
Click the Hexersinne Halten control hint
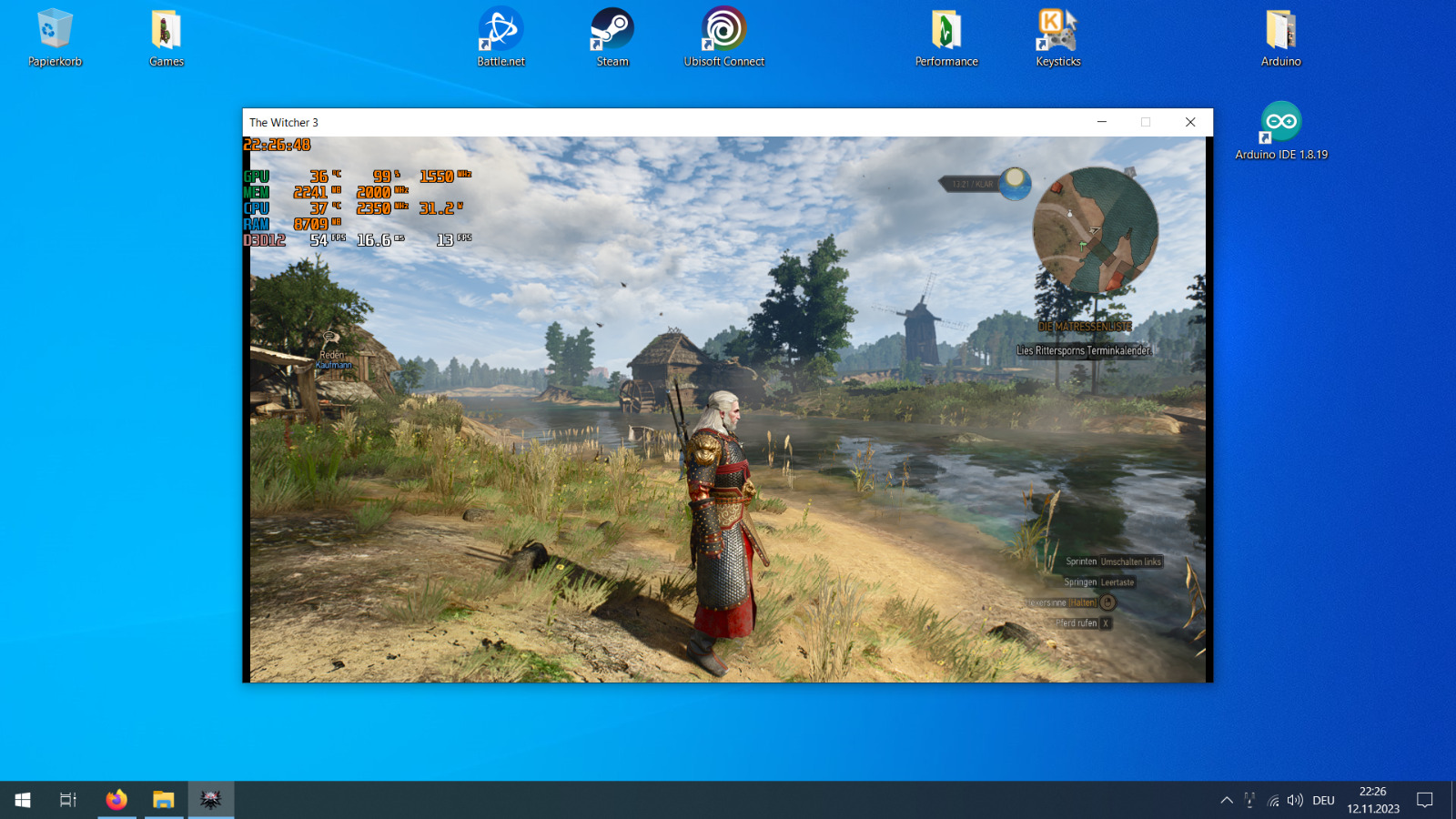(x=1070, y=602)
